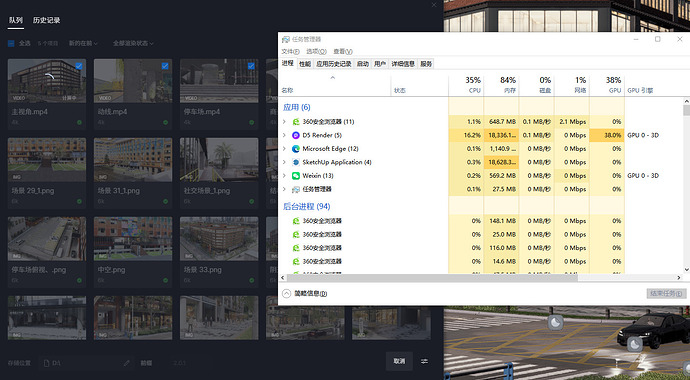The width and height of the screenshot is (690, 380).
Task: Select the 队列 tab
Action: click(x=16, y=20)
